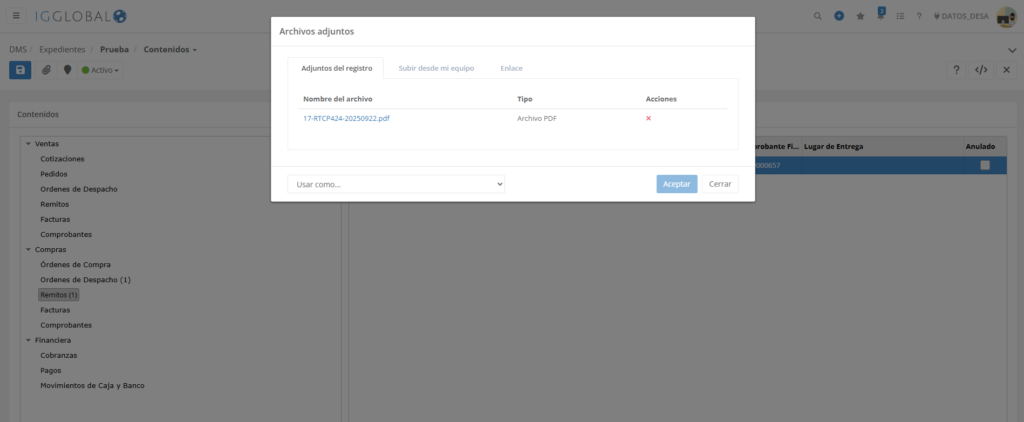The image size is (1024, 422).
Task: Open the hamburger menu icon
Action: click(16, 16)
